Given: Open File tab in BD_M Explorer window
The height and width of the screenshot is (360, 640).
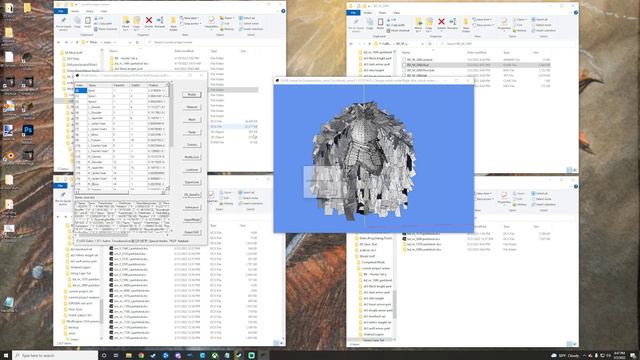Looking at the screenshot, I should tap(353, 13).
